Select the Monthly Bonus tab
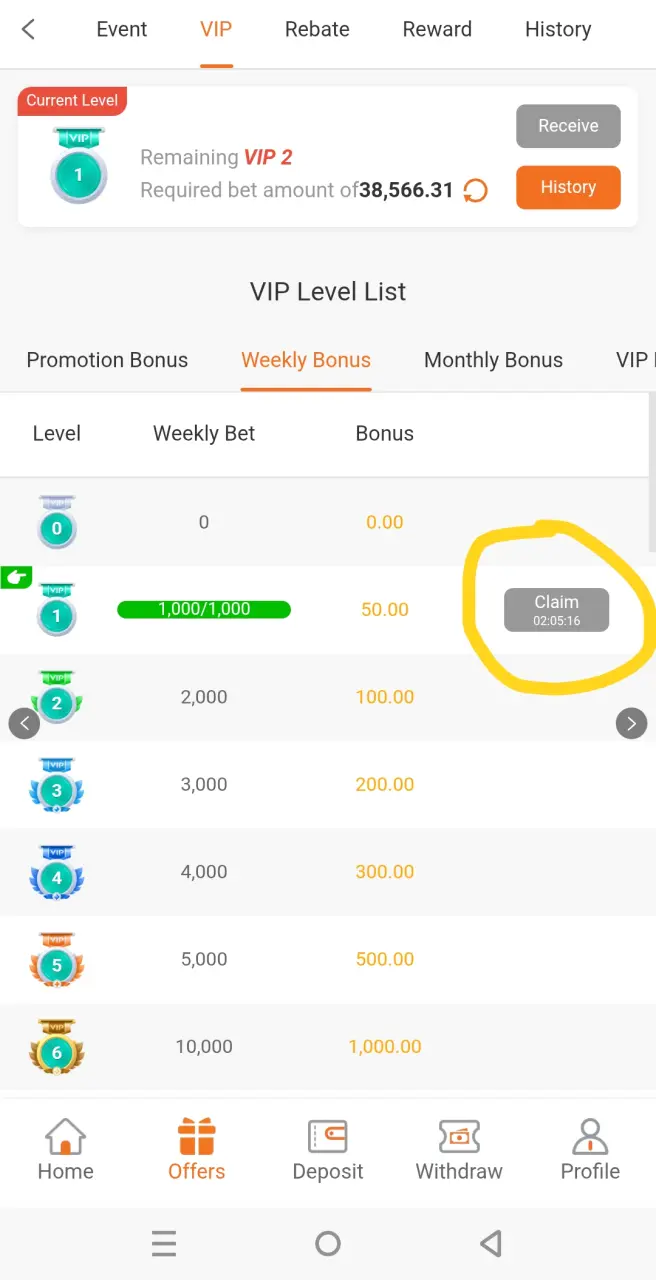The image size is (656, 1280). click(493, 360)
